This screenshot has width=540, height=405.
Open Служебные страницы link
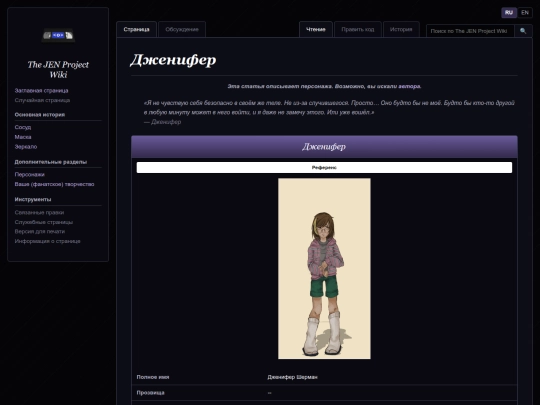[44, 222]
